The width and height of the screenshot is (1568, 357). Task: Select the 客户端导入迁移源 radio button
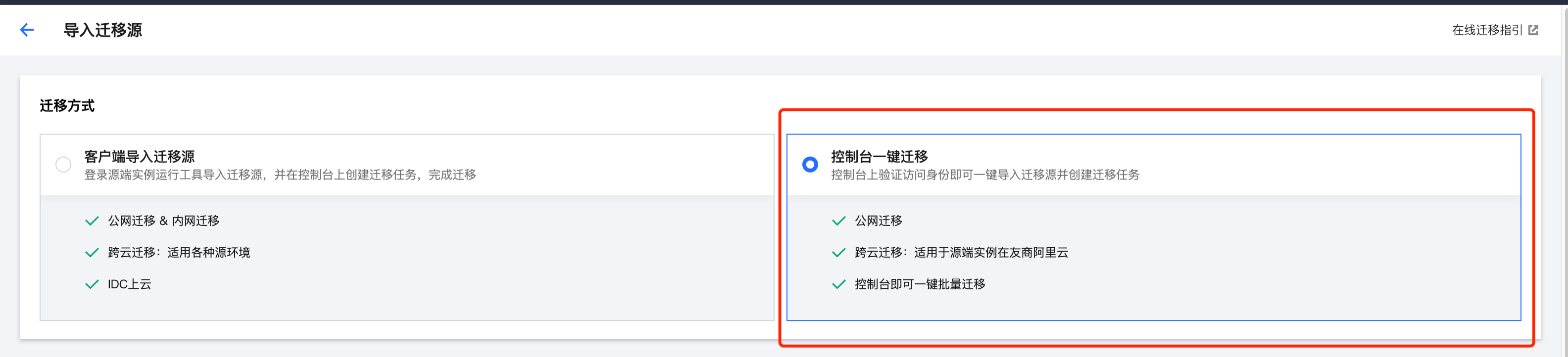pos(63,164)
